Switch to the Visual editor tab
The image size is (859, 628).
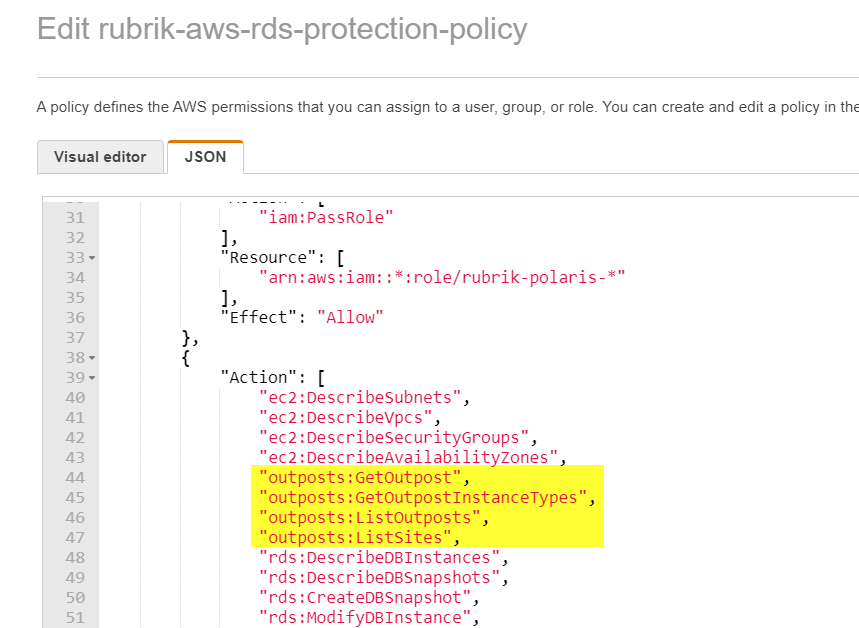(x=100, y=157)
